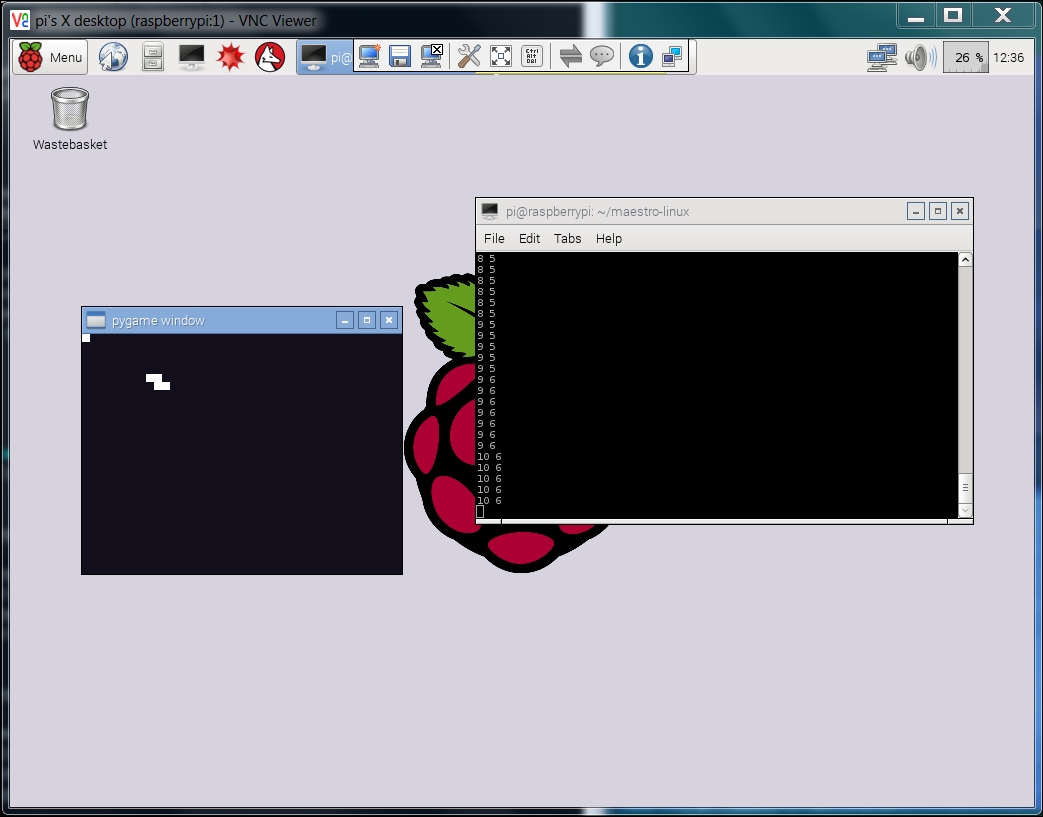Click VNC close connection icon

(x=432, y=57)
